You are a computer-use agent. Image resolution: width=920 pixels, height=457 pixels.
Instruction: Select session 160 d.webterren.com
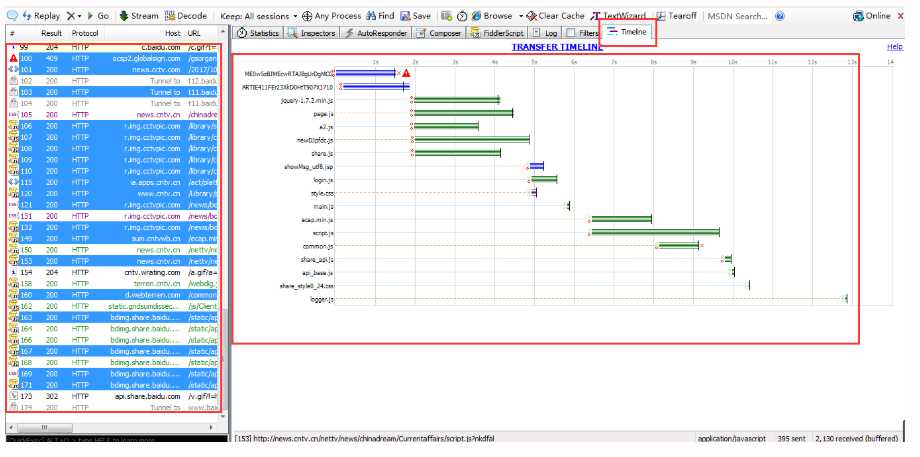tap(112, 294)
